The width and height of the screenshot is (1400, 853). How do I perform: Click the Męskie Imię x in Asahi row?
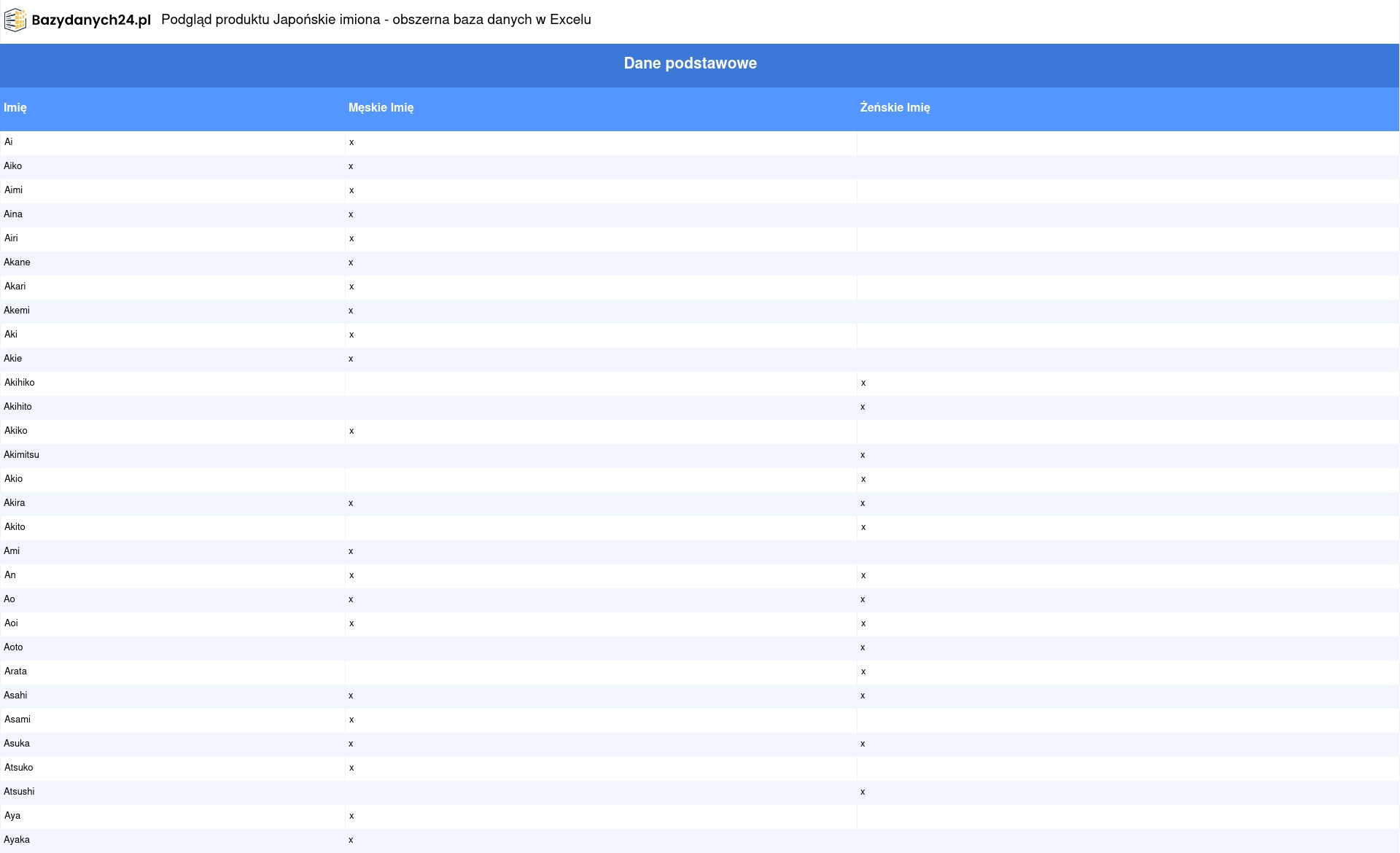(x=351, y=696)
